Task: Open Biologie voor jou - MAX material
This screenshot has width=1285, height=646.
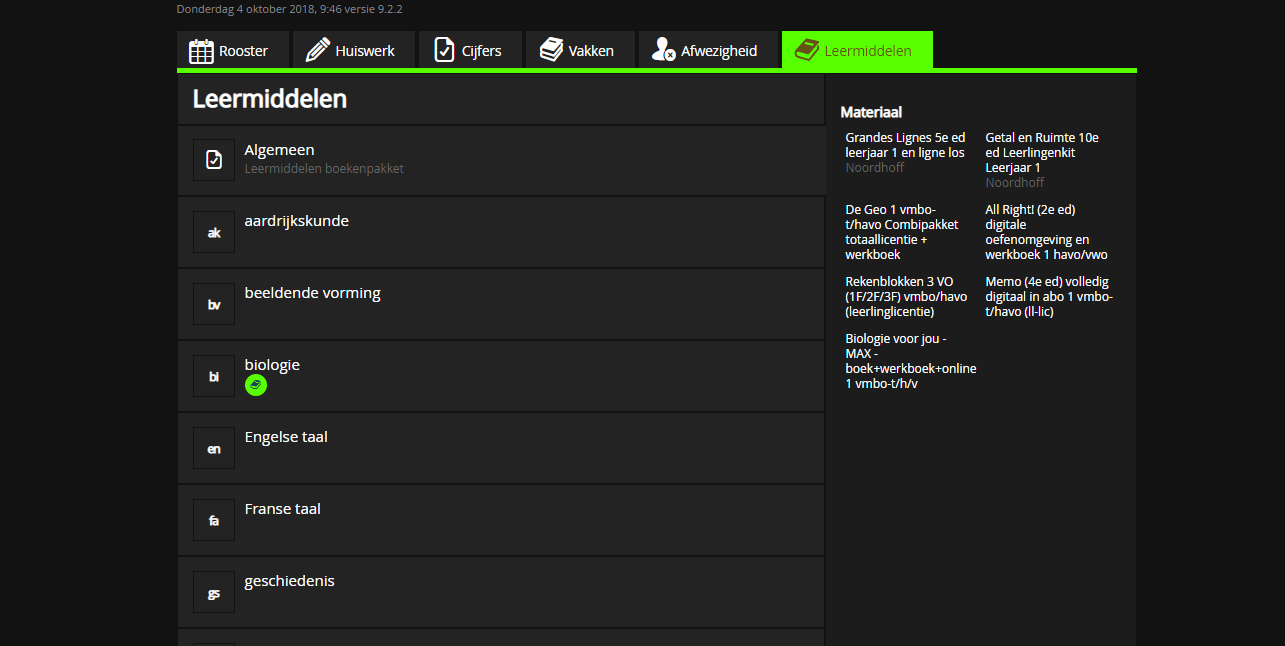Action: (911, 361)
